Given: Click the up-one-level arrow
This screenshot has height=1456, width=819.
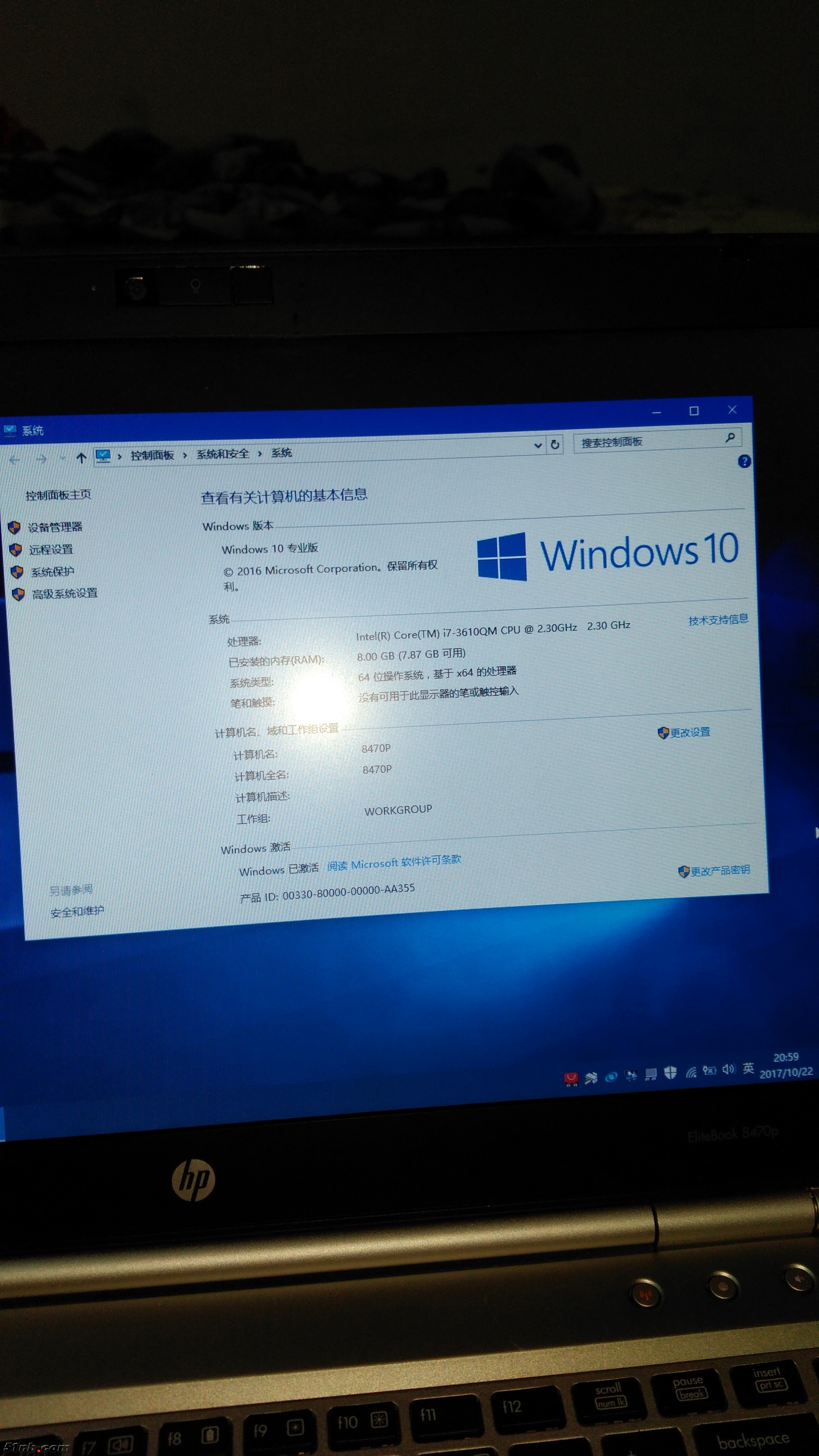Looking at the screenshot, I should (x=81, y=458).
